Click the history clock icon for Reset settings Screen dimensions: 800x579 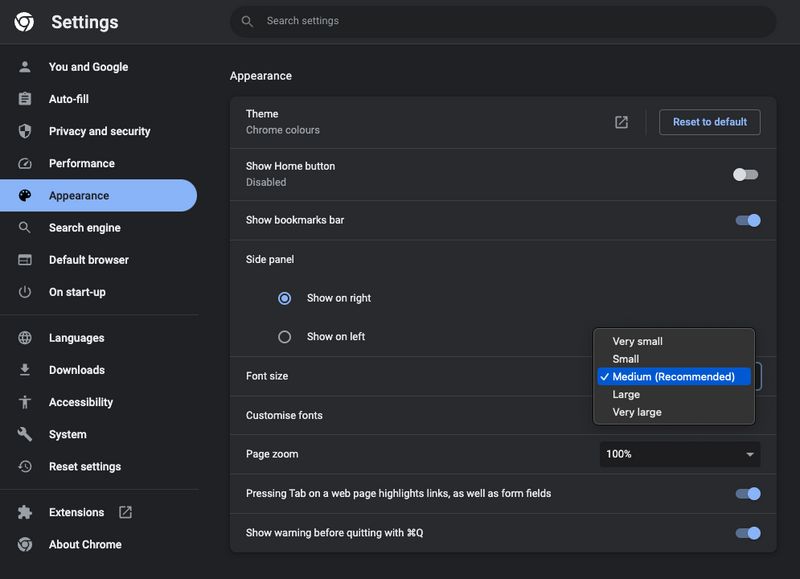point(24,466)
